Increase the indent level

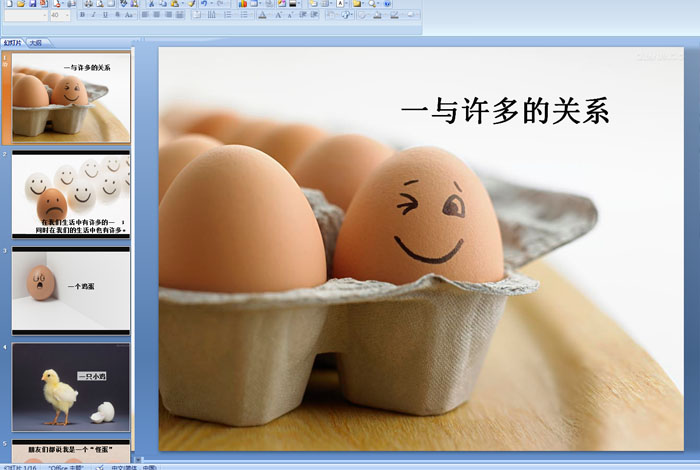[314, 15]
